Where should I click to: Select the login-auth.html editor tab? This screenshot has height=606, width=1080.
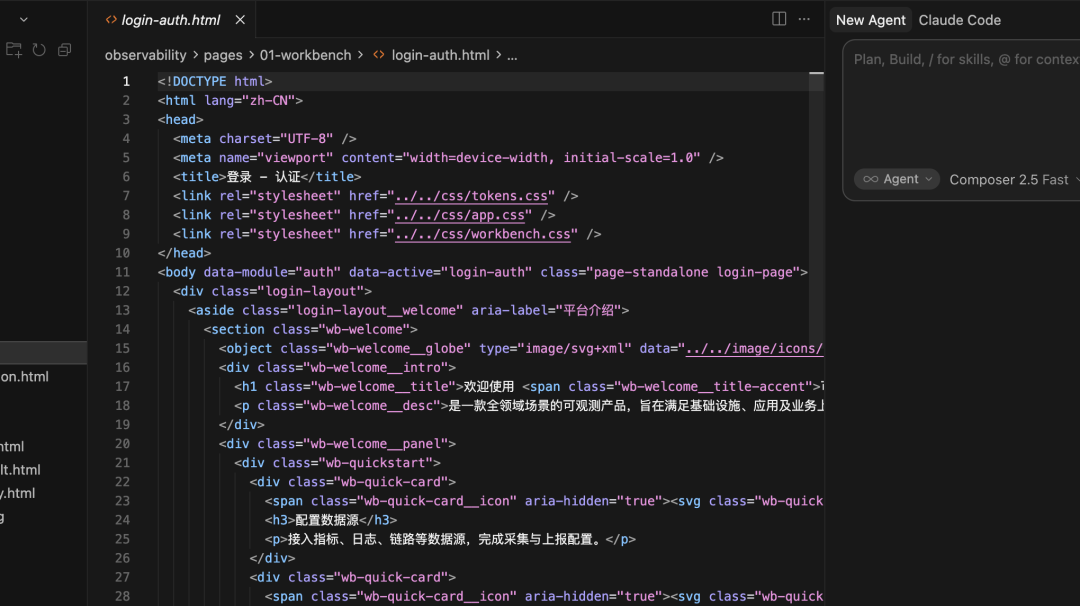171,20
